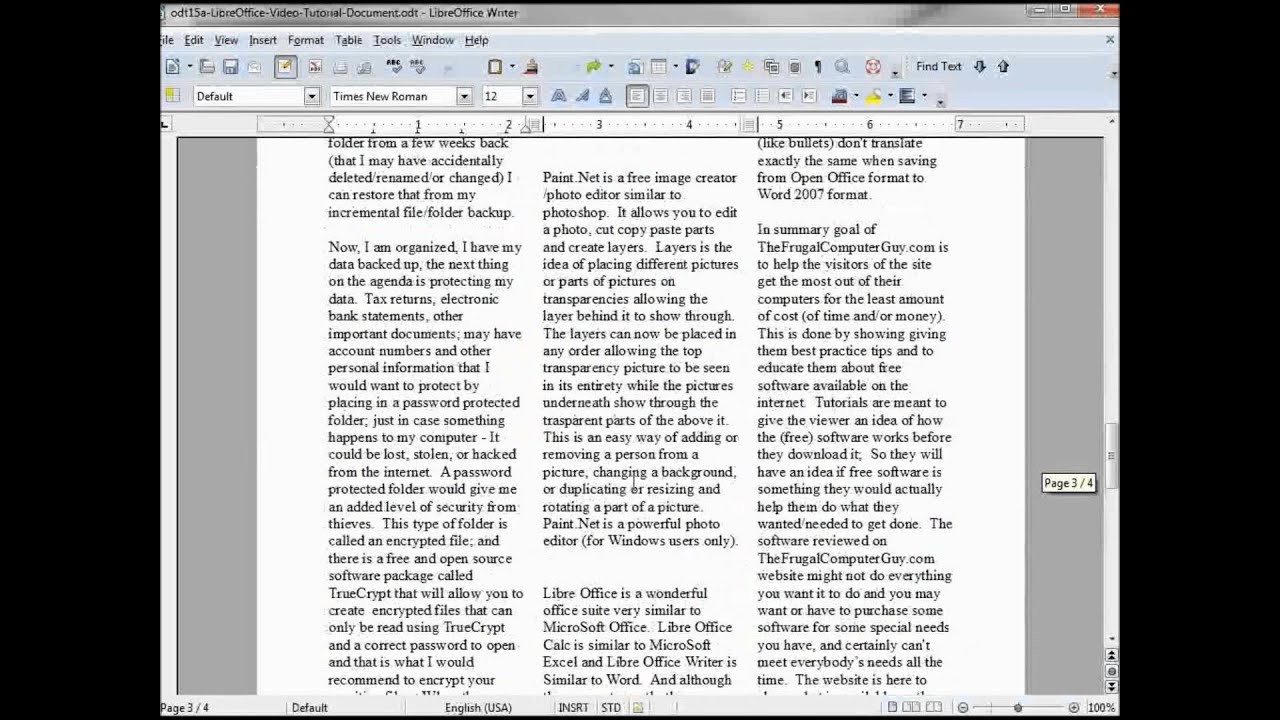This screenshot has width=1280, height=720.
Task: Click the New document icon
Action: point(173,67)
